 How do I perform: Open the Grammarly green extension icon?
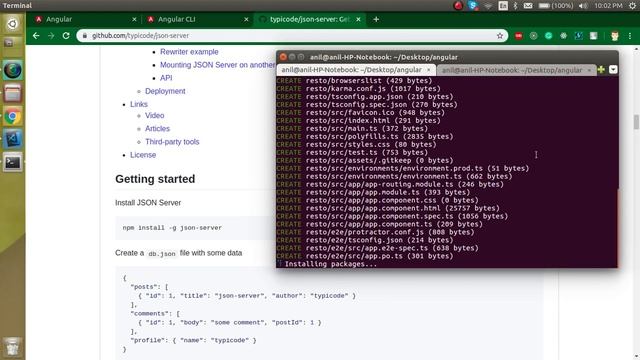click(x=549, y=36)
